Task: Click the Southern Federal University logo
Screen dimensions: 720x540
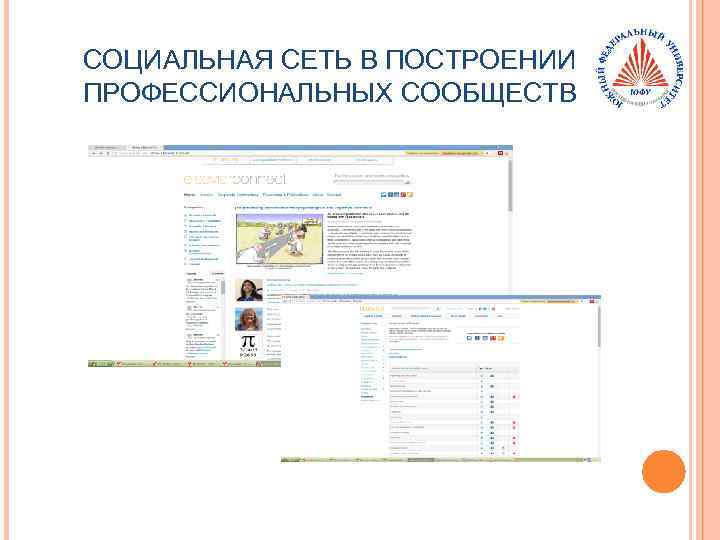Action: point(642,69)
